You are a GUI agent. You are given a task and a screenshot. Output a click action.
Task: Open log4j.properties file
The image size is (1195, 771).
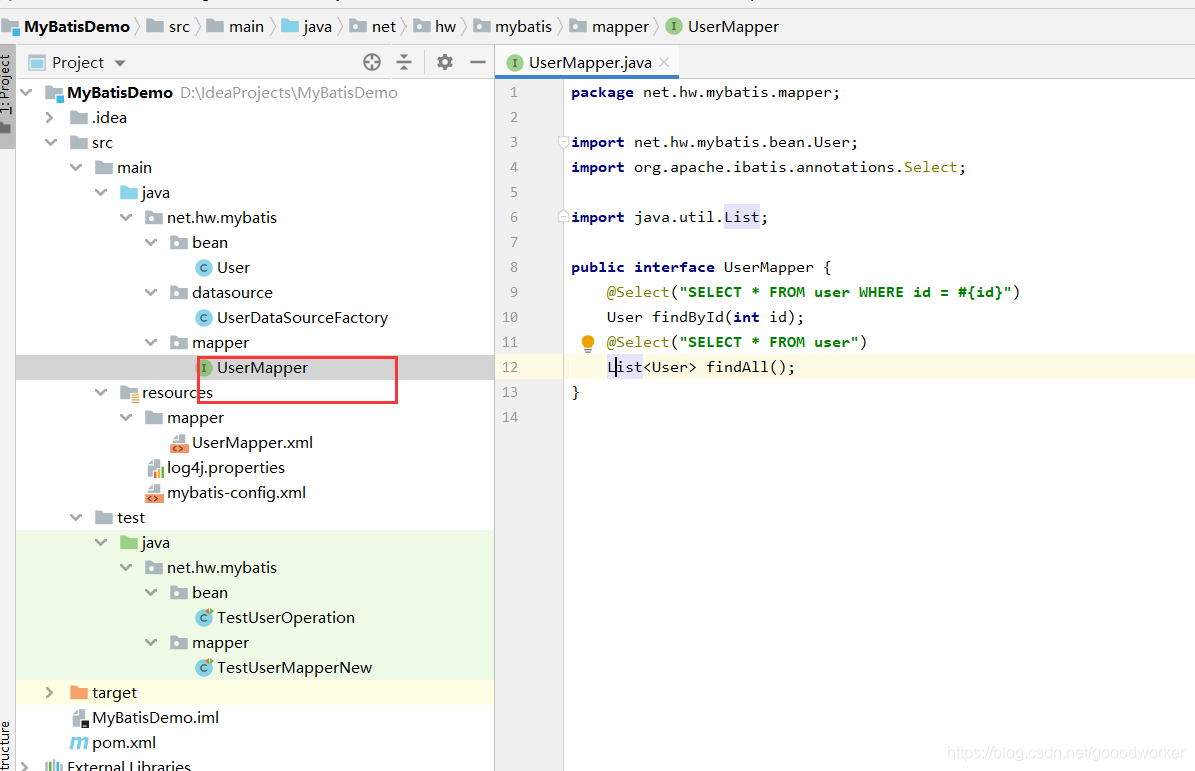[226, 468]
